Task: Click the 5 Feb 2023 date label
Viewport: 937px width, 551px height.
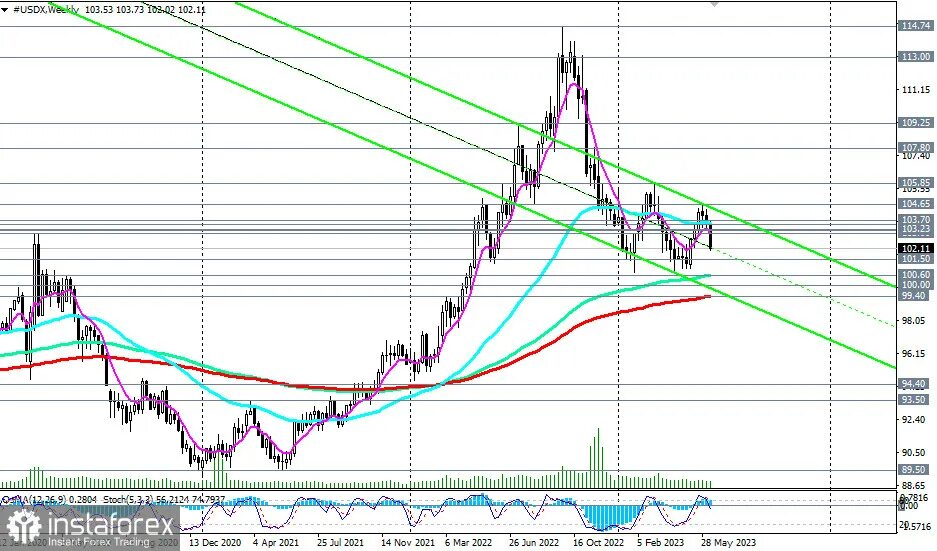Action: (x=660, y=543)
